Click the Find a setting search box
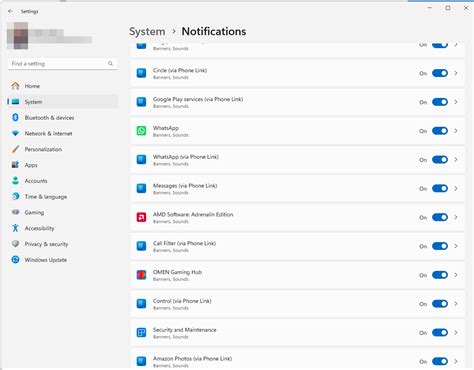The image size is (474, 370). click(62, 64)
